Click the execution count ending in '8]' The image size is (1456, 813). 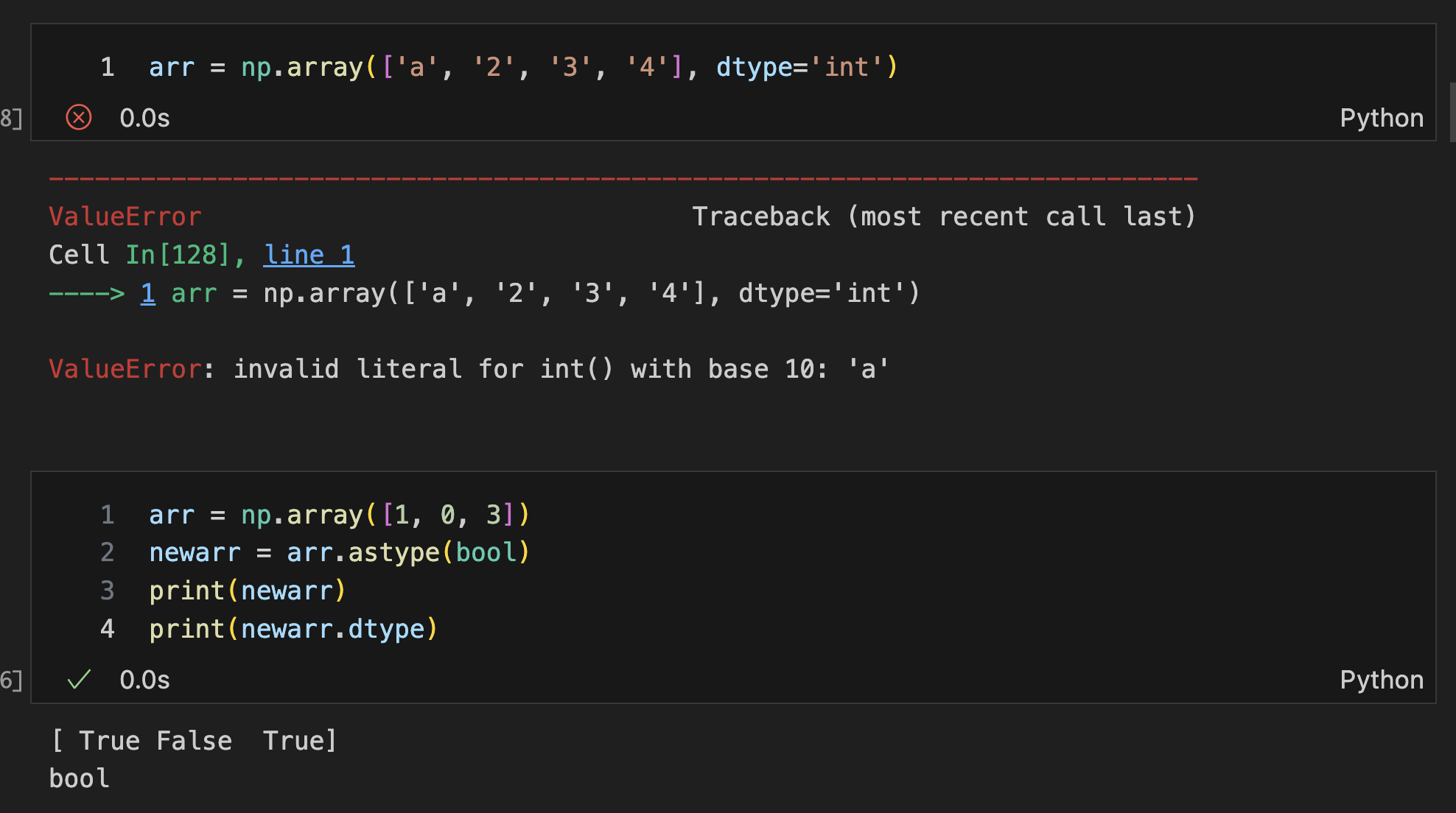11,118
